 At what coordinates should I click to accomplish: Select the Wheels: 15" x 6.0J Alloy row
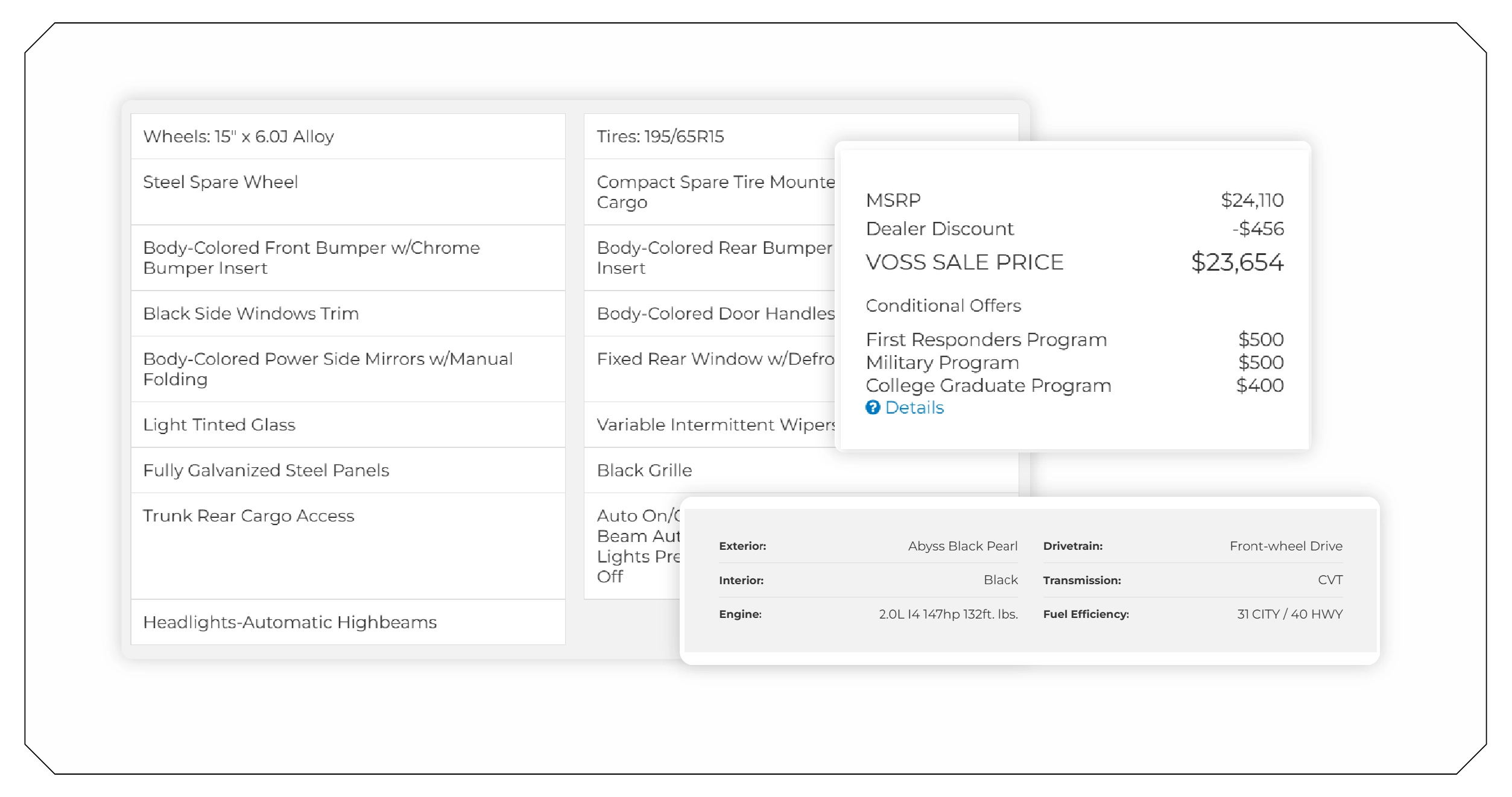point(240,136)
